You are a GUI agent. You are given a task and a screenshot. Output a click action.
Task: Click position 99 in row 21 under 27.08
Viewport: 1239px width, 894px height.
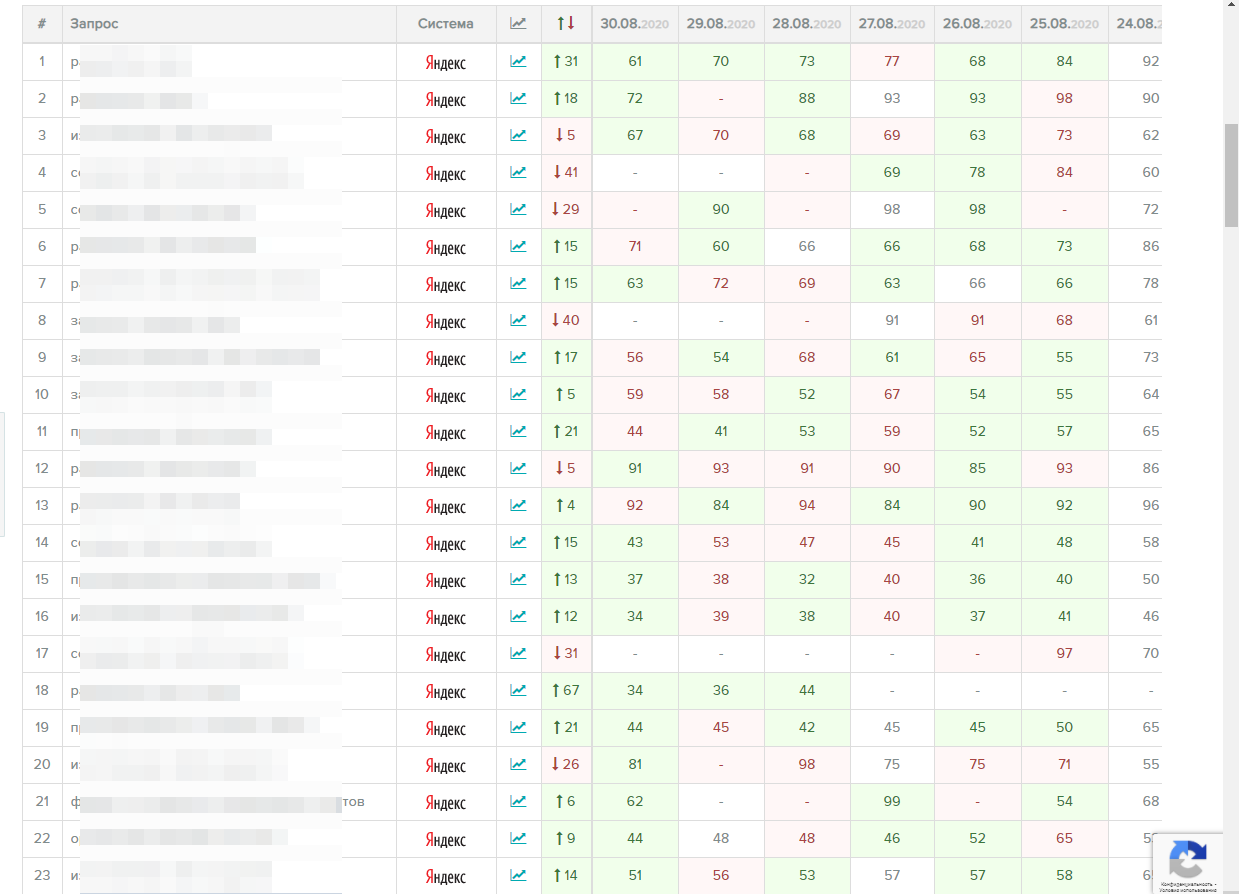point(892,801)
